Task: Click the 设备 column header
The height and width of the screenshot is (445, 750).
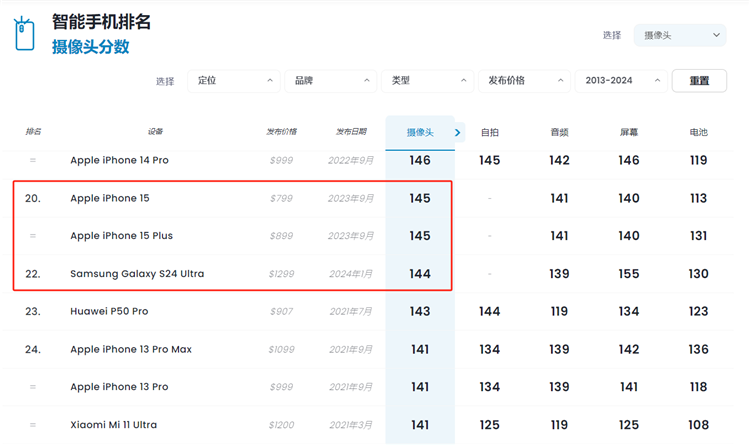Action: [155, 132]
